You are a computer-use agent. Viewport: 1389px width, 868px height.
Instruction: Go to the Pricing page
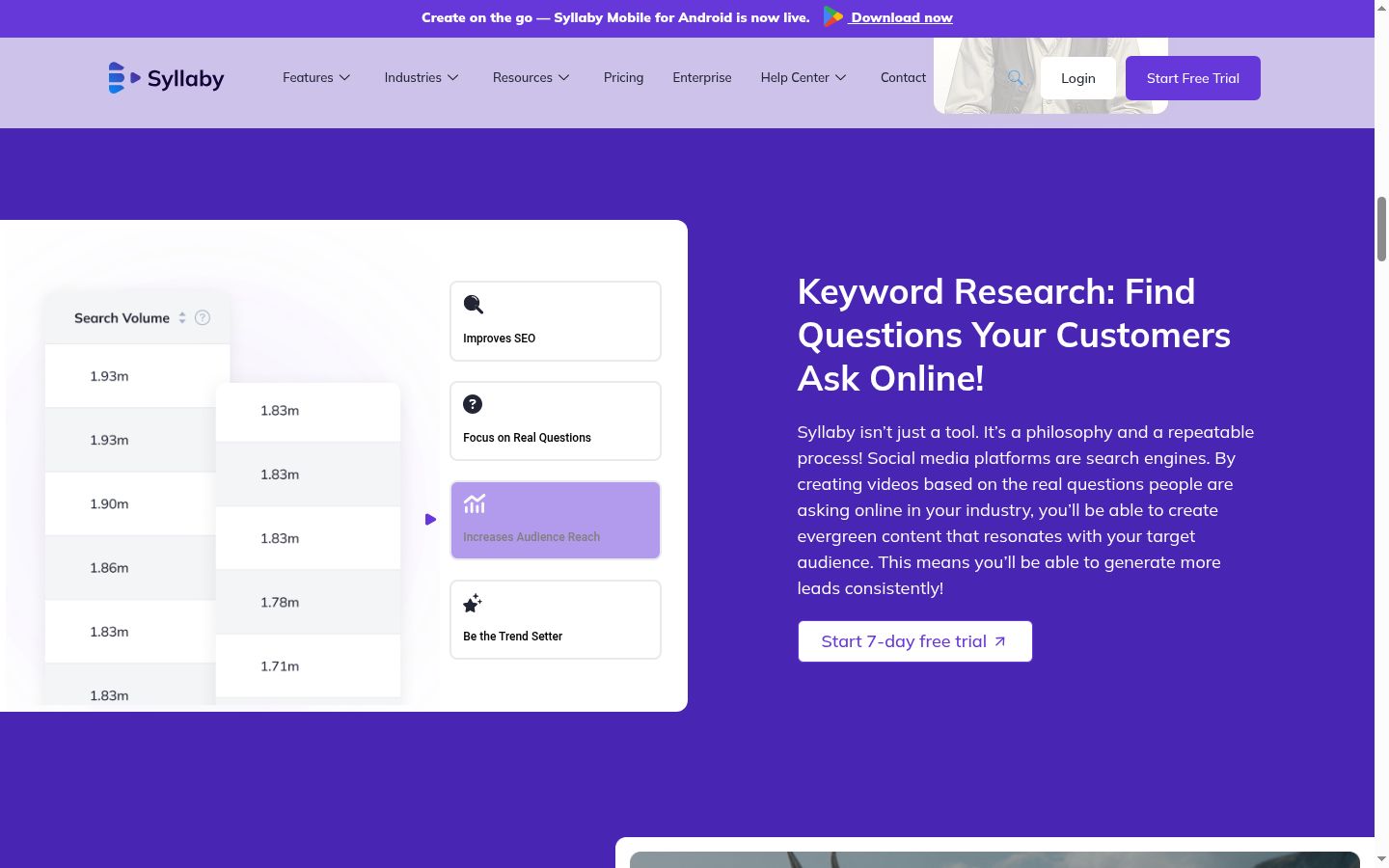[x=623, y=77]
